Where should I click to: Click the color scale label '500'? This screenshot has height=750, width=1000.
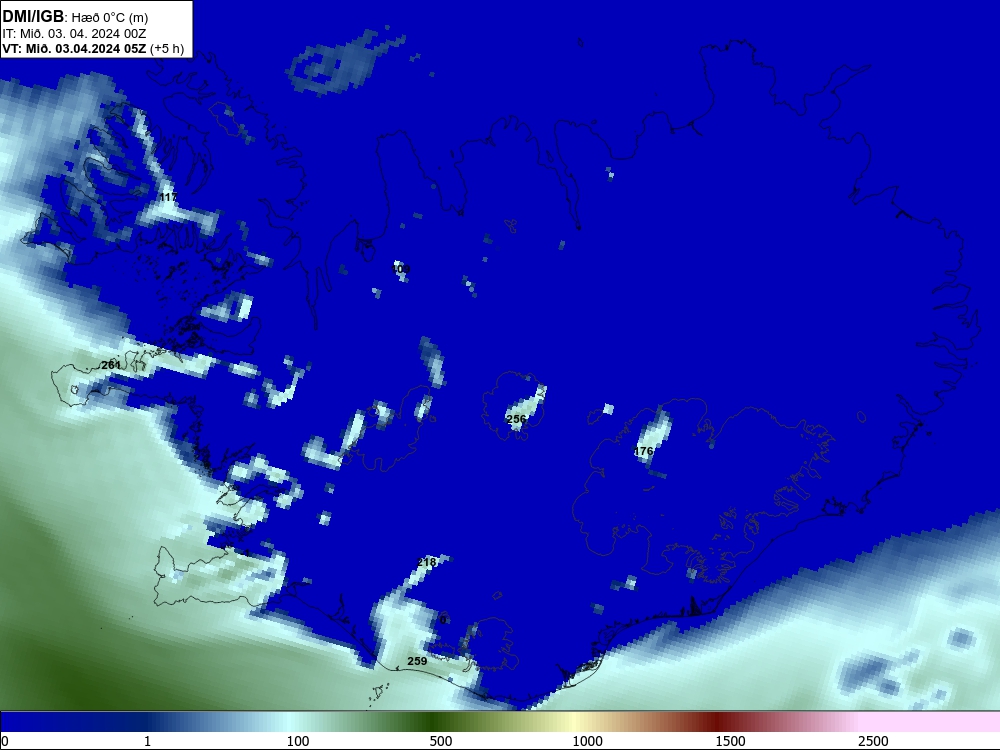point(441,741)
